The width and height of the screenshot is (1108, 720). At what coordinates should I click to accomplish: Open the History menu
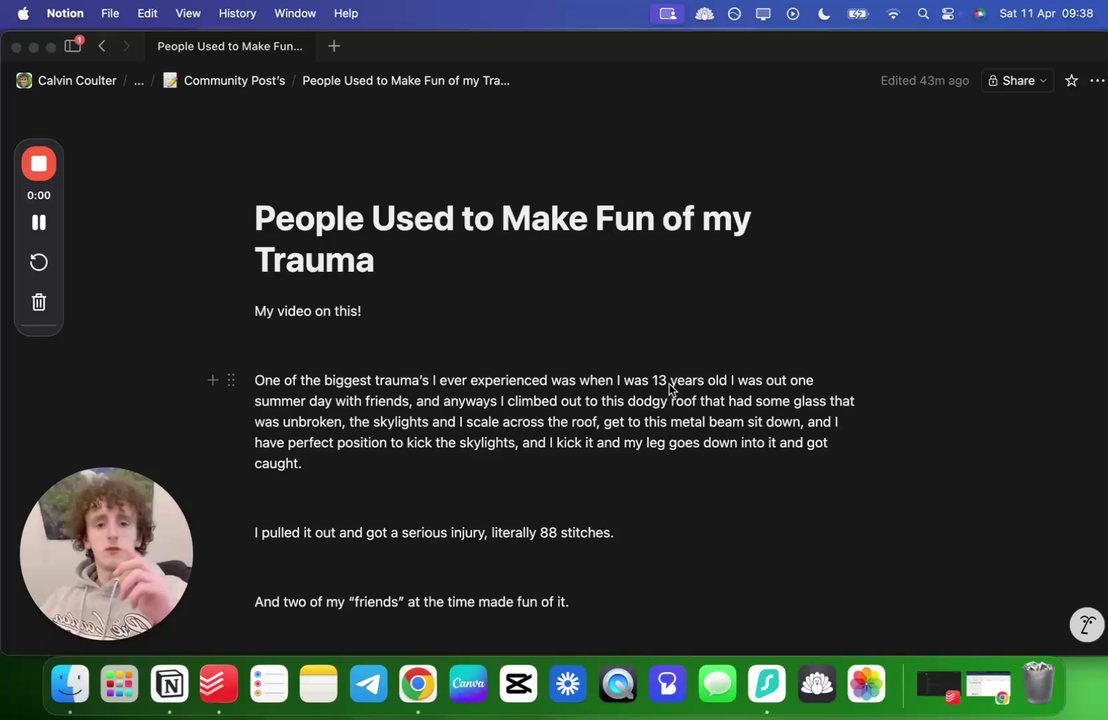point(237,13)
